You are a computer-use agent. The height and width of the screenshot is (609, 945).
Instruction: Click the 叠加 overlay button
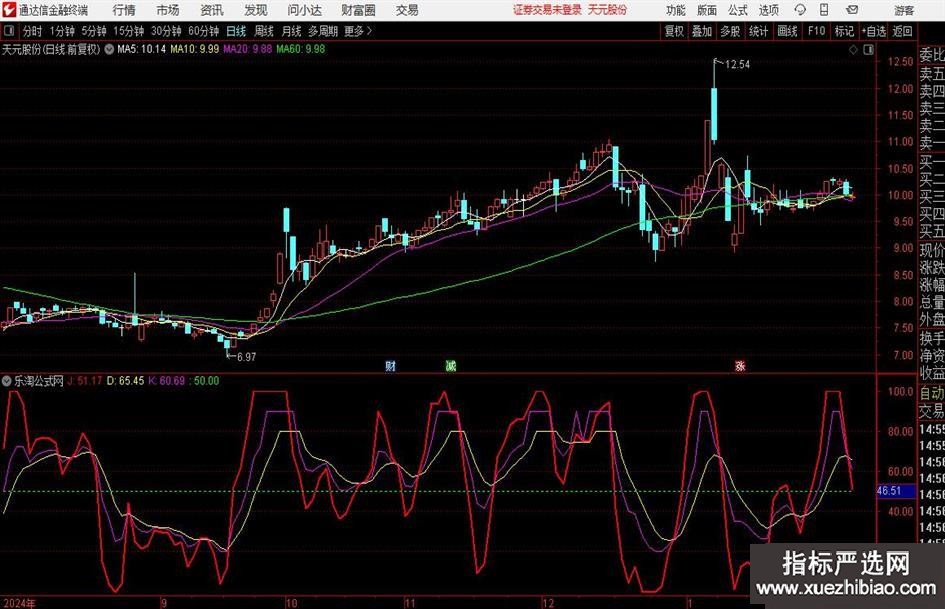[702, 31]
